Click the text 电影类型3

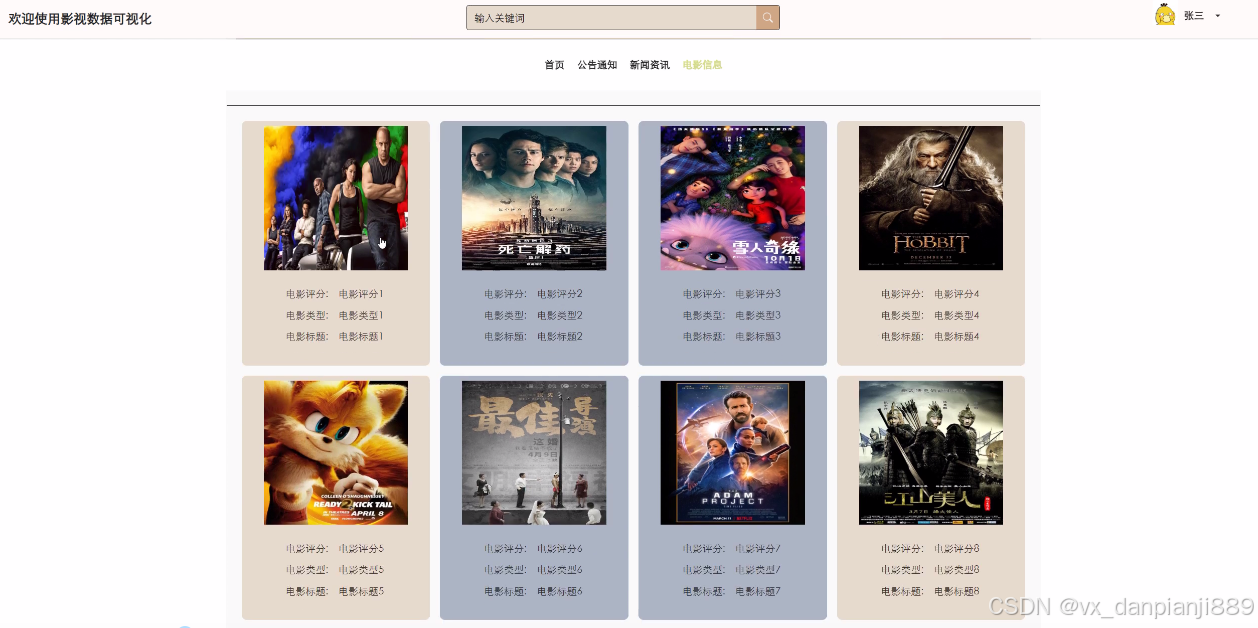[758, 316]
